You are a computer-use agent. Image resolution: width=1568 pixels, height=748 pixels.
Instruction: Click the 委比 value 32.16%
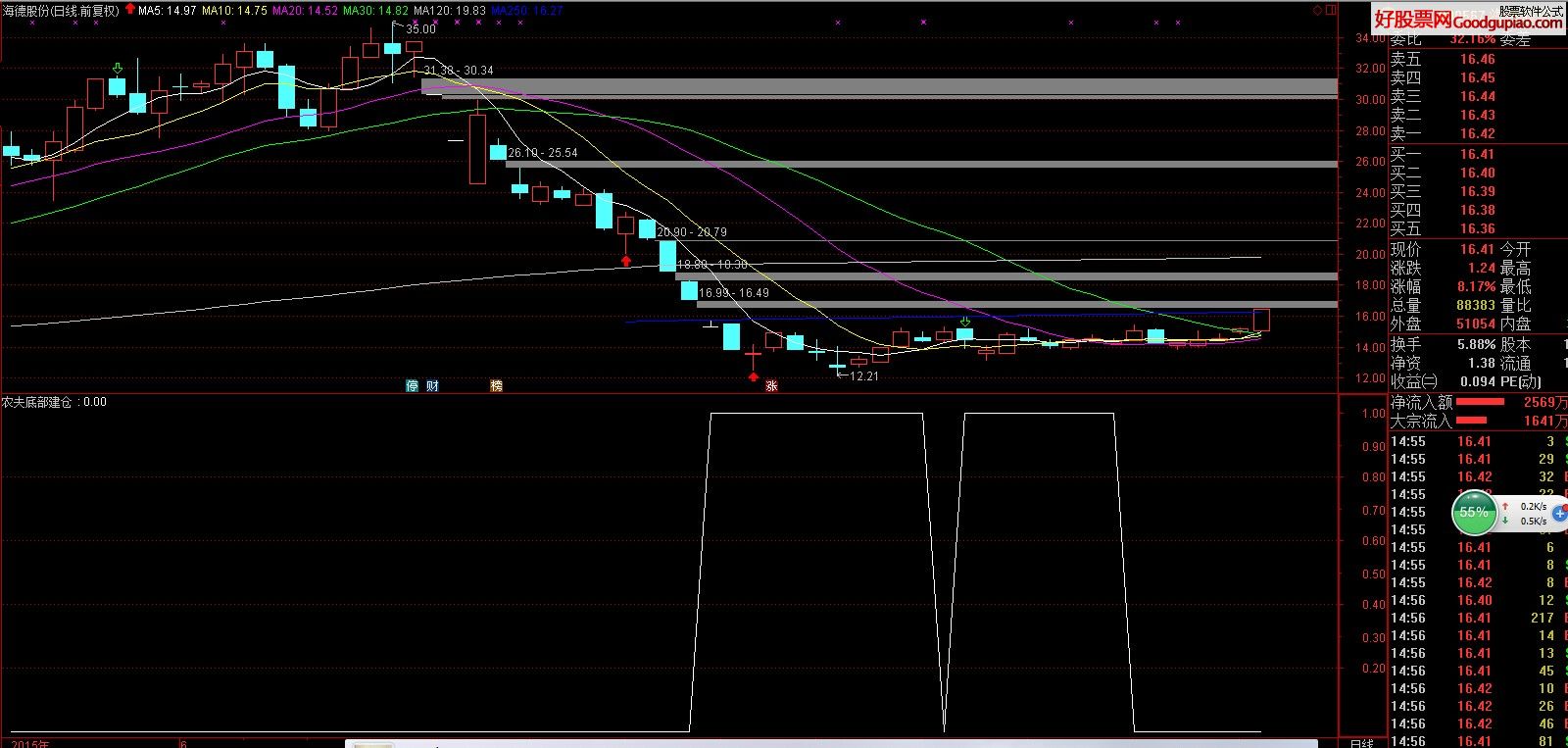coord(1472,40)
